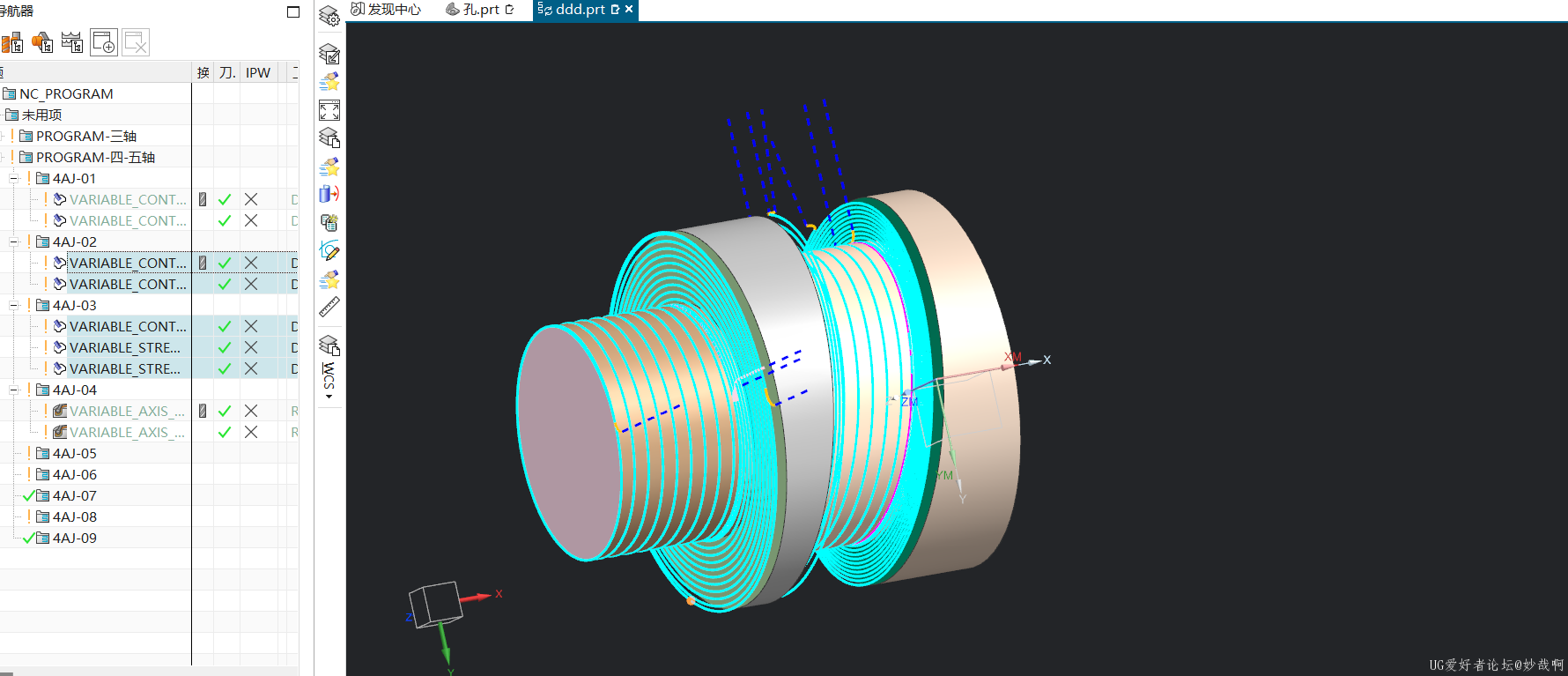Collapse the 4AJ-04 program group

click(13, 390)
